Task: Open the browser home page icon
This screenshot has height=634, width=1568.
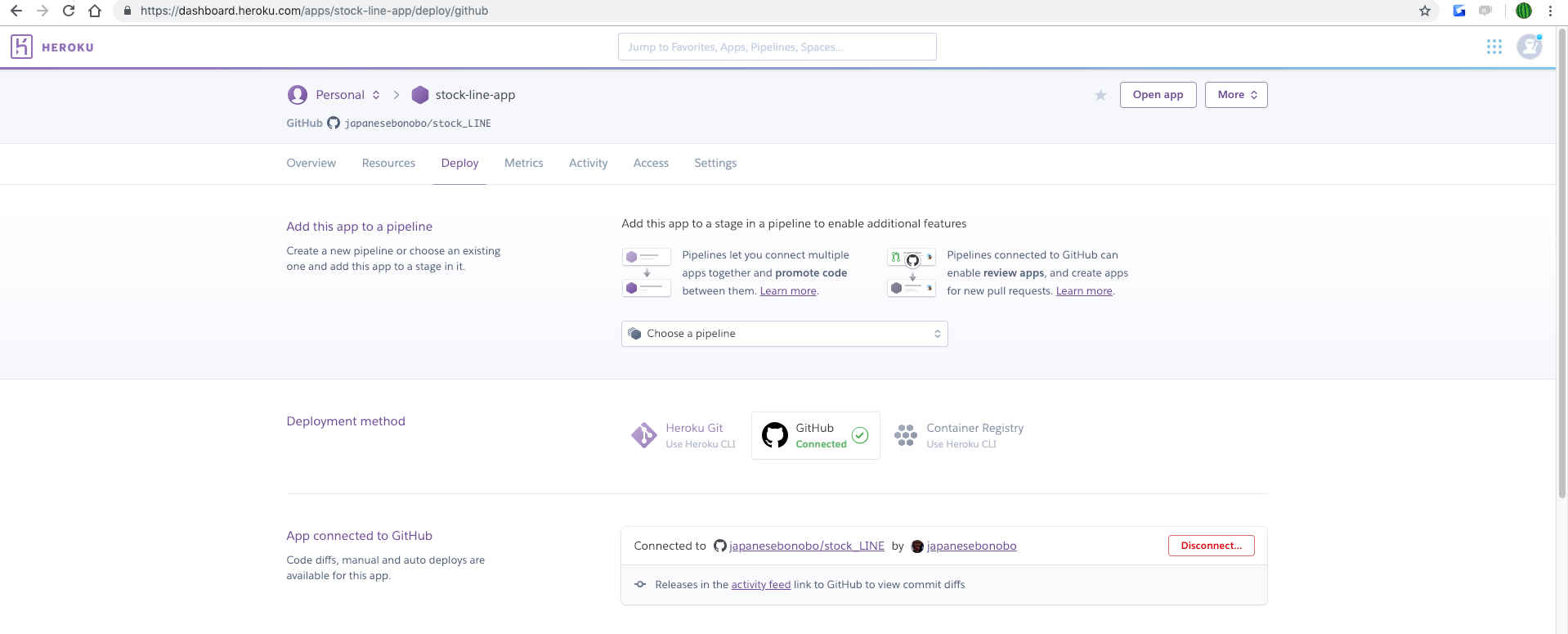Action: [x=95, y=11]
